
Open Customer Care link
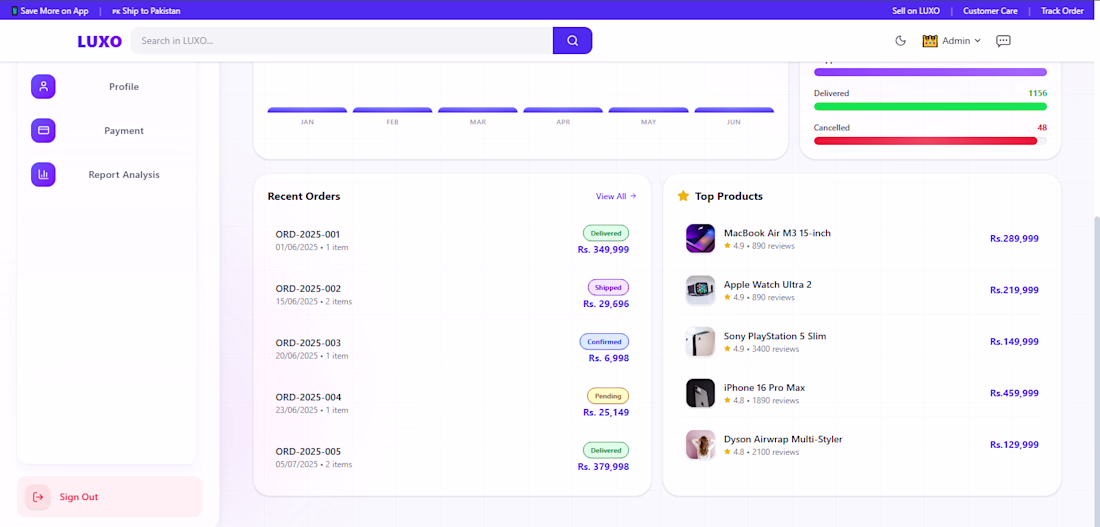(990, 11)
